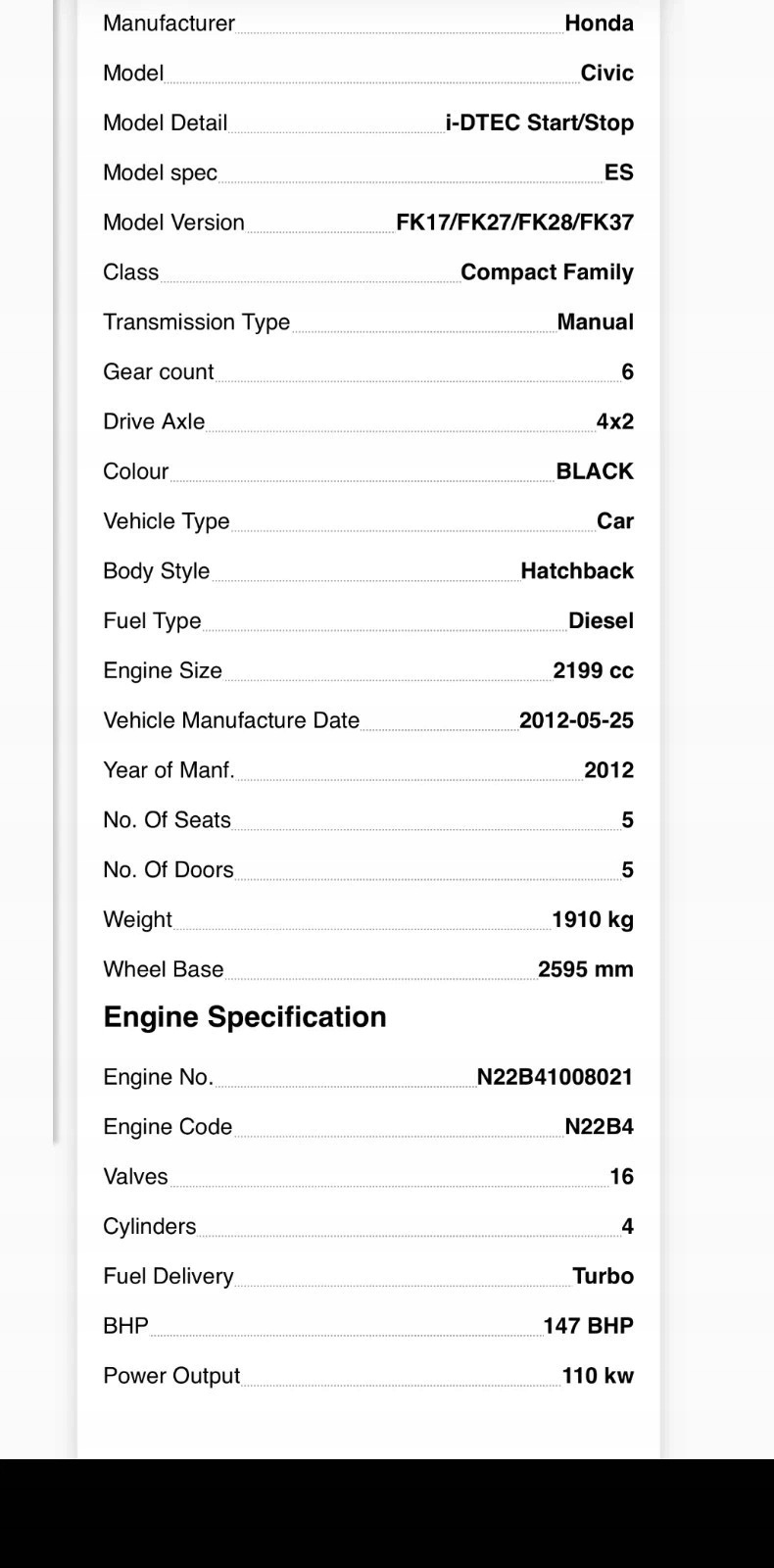Image resolution: width=774 pixels, height=1568 pixels.
Task: Click the 'Transmission Type' label
Action: click(196, 322)
